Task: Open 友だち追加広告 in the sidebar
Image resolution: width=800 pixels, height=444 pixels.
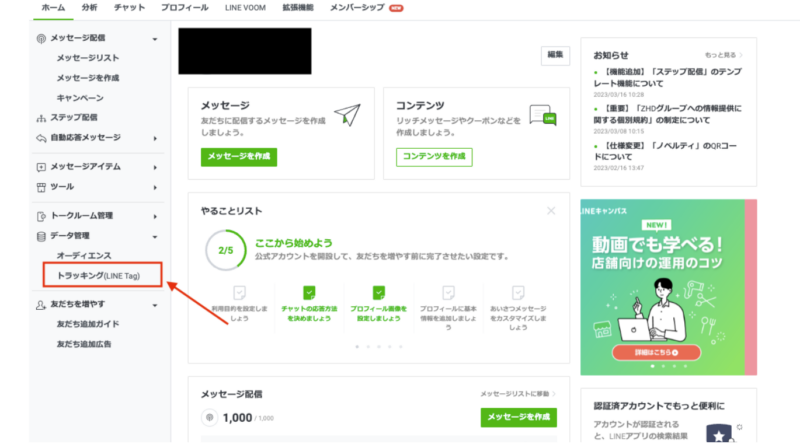Action: pyautogui.click(x=84, y=344)
